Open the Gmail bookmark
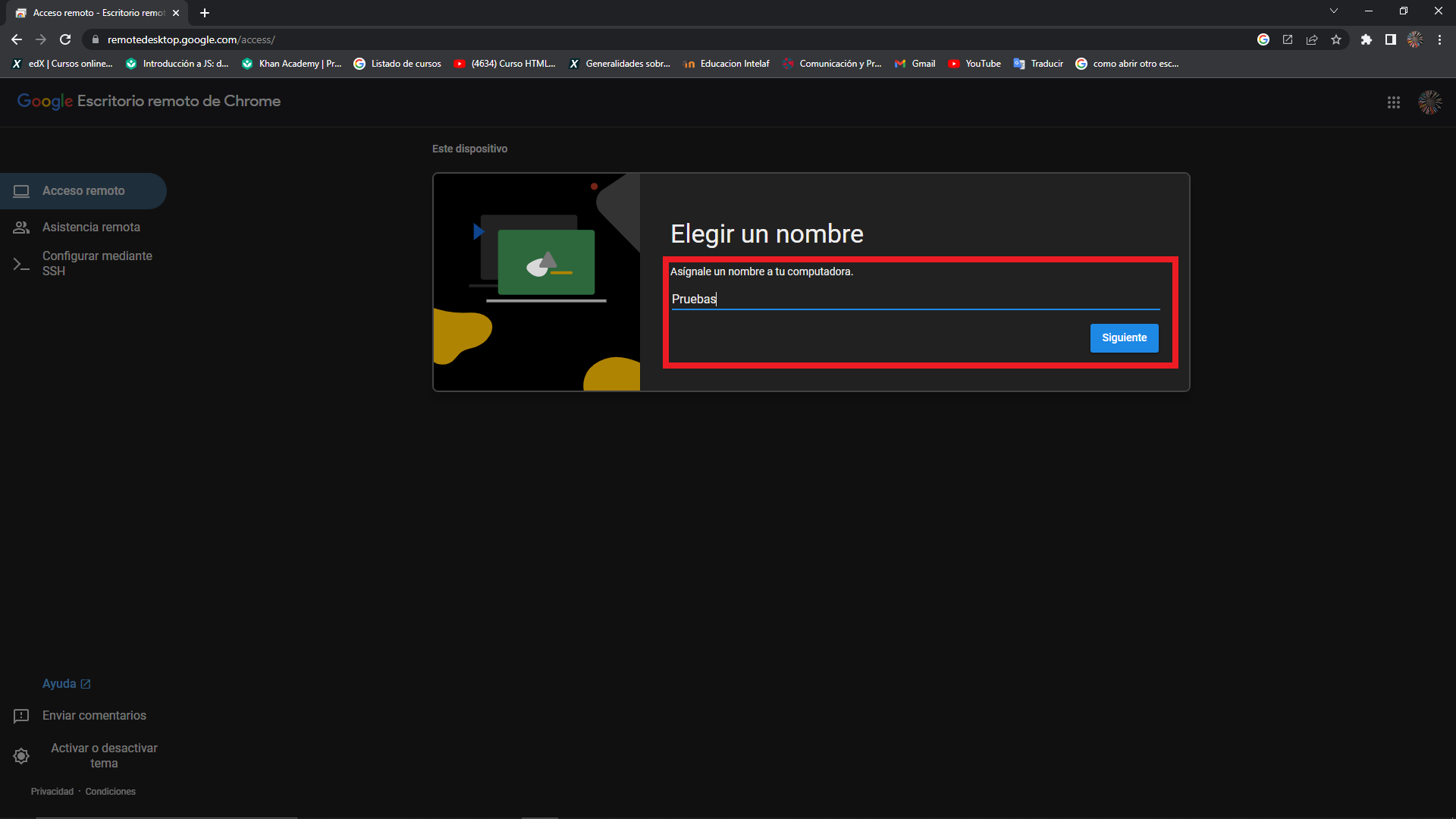1456x819 pixels. pyautogui.click(x=915, y=64)
